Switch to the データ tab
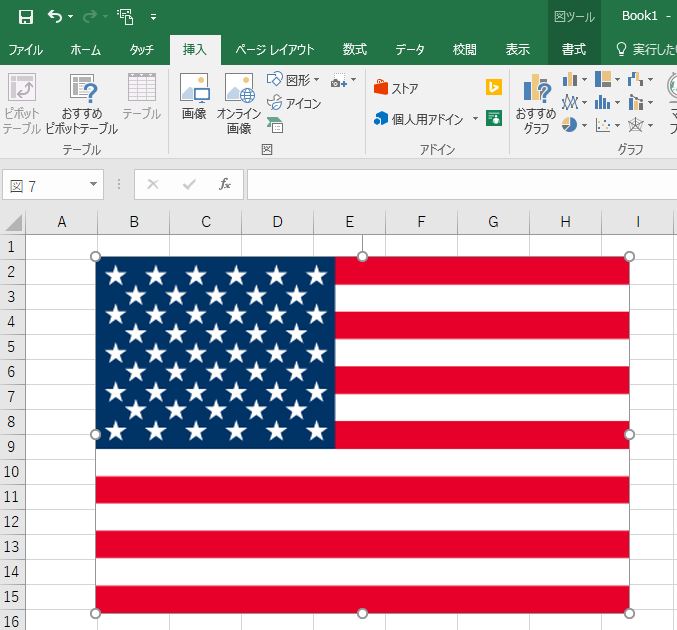The height and width of the screenshot is (630, 677). [410, 50]
